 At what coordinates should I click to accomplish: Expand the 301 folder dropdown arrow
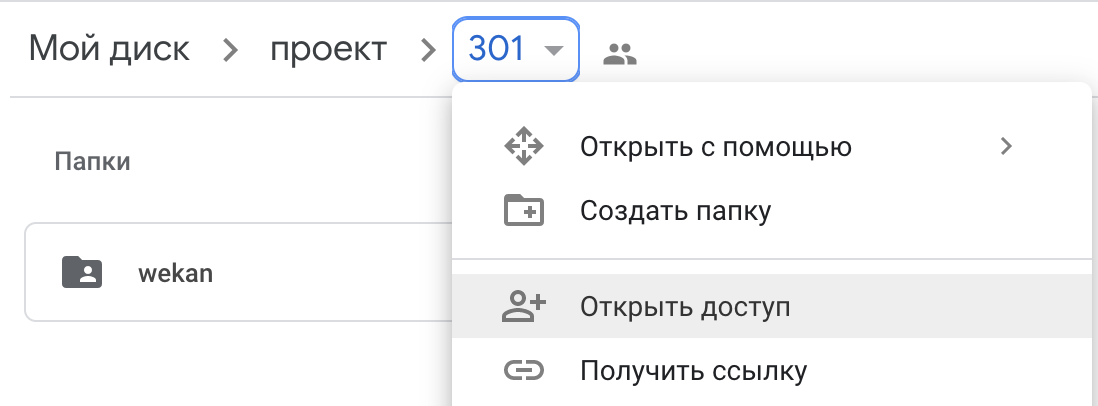(x=554, y=51)
